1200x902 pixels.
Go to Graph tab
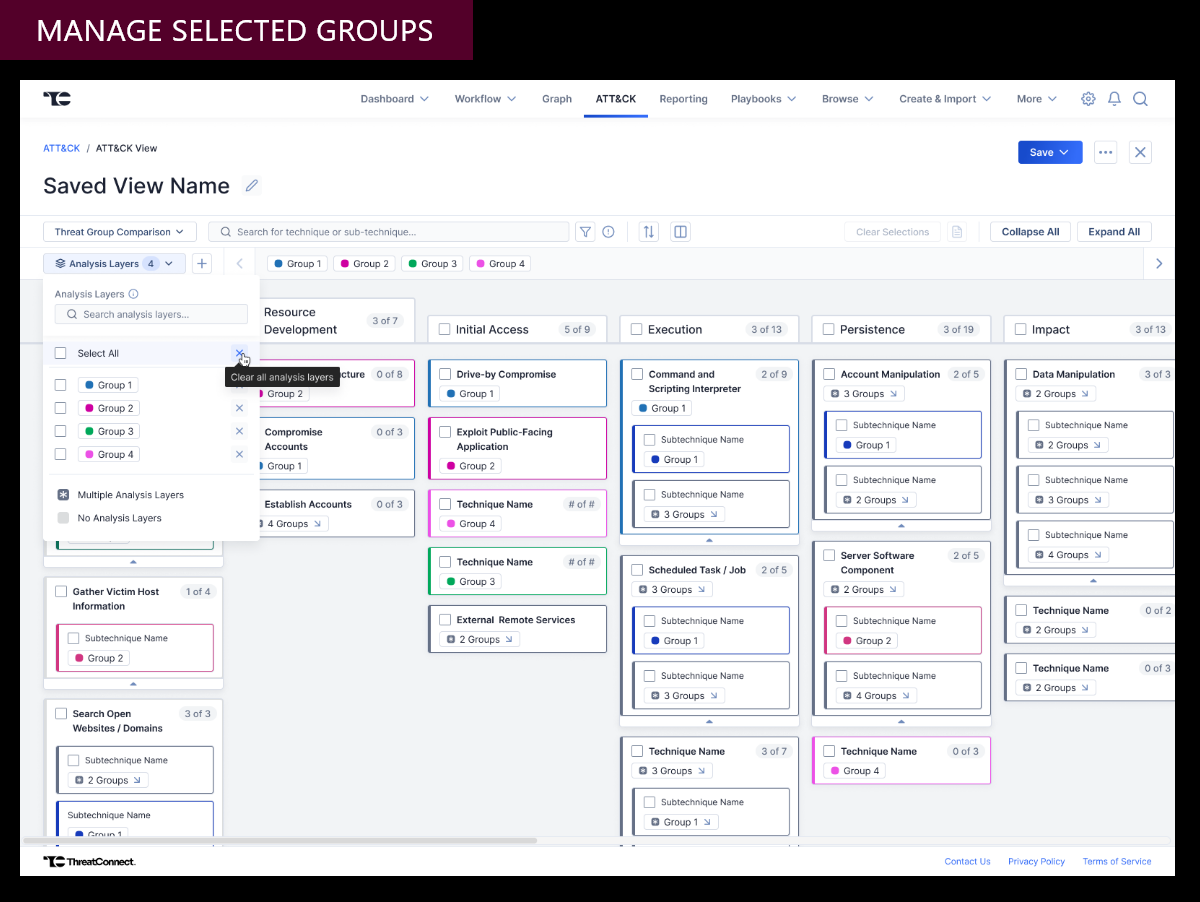(x=557, y=99)
